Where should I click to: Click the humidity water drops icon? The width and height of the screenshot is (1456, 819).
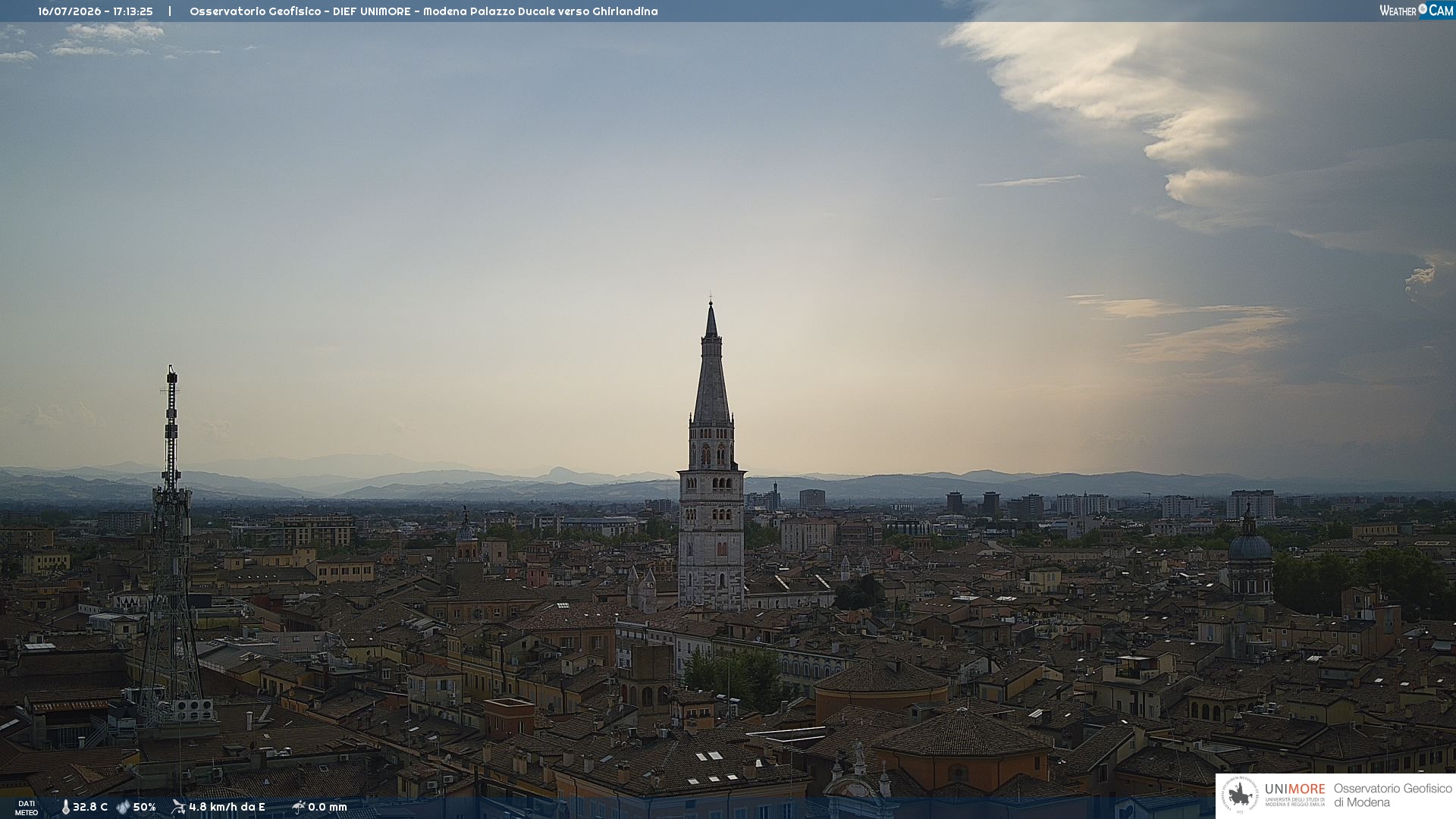(x=123, y=807)
